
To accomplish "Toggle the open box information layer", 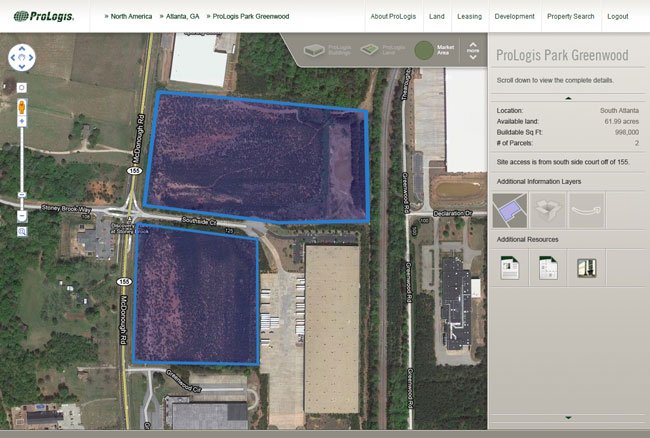I will (548, 211).
